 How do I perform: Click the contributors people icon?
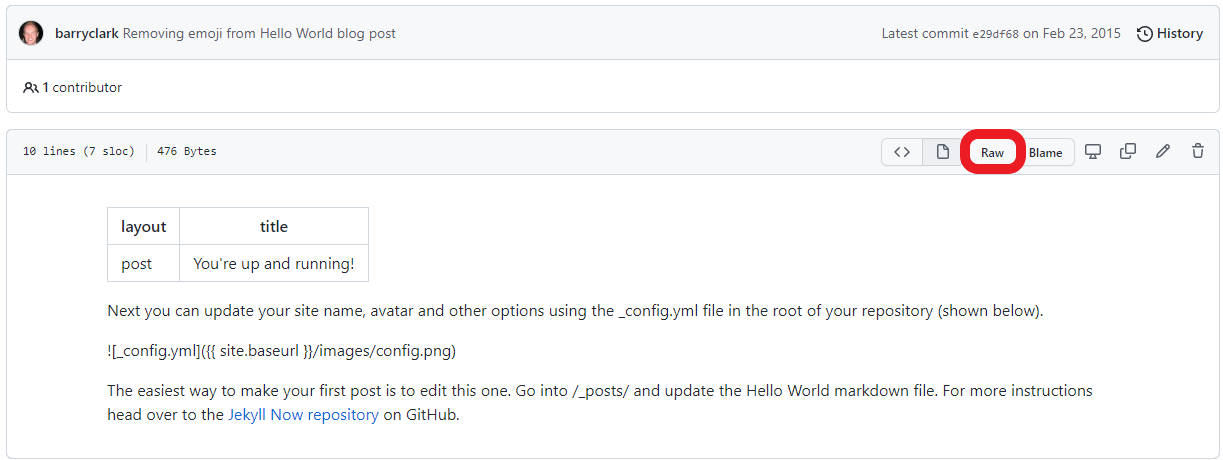31,87
